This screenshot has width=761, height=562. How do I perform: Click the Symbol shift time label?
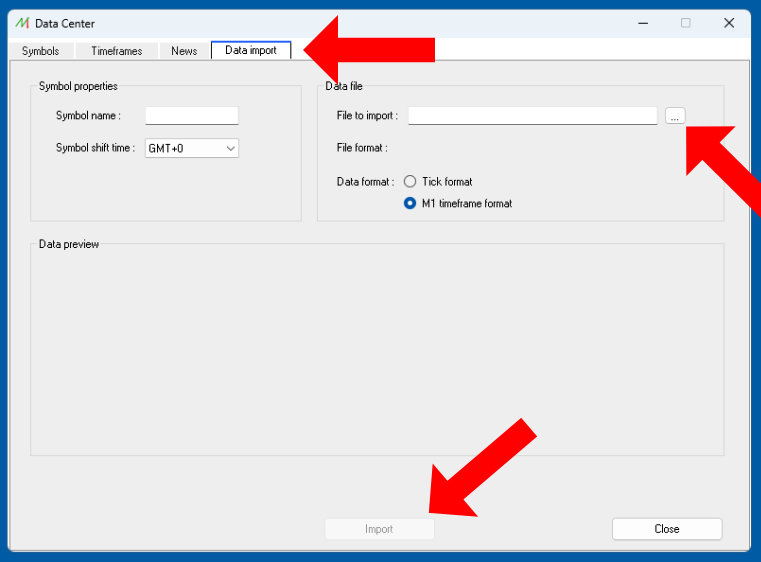(95, 148)
